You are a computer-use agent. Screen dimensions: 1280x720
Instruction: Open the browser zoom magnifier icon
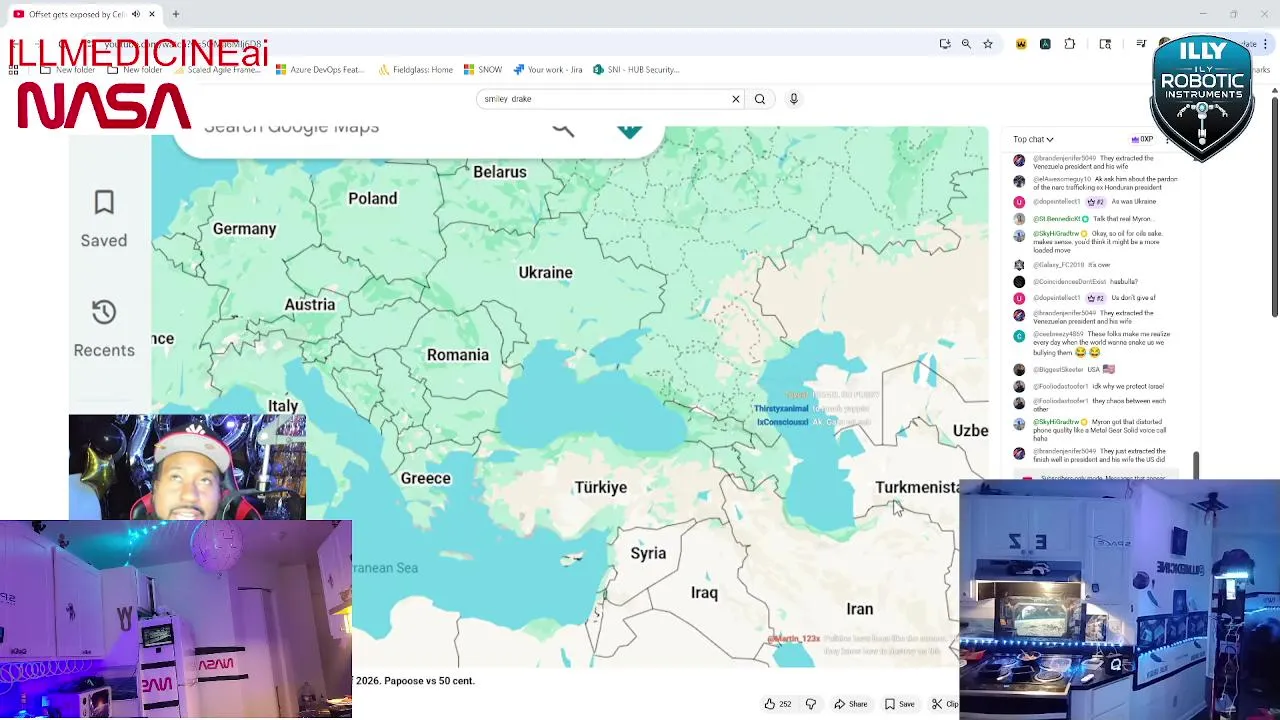tap(966, 44)
